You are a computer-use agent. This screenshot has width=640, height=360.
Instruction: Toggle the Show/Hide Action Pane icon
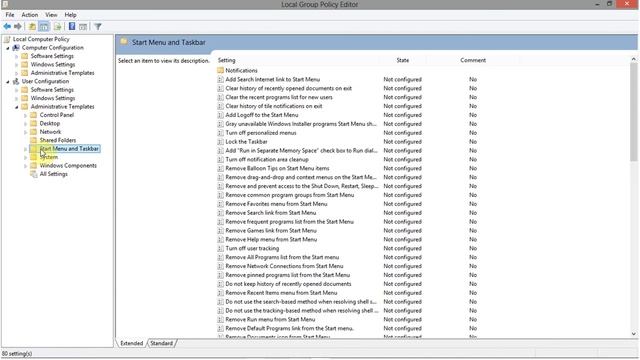[x=83, y=27]
